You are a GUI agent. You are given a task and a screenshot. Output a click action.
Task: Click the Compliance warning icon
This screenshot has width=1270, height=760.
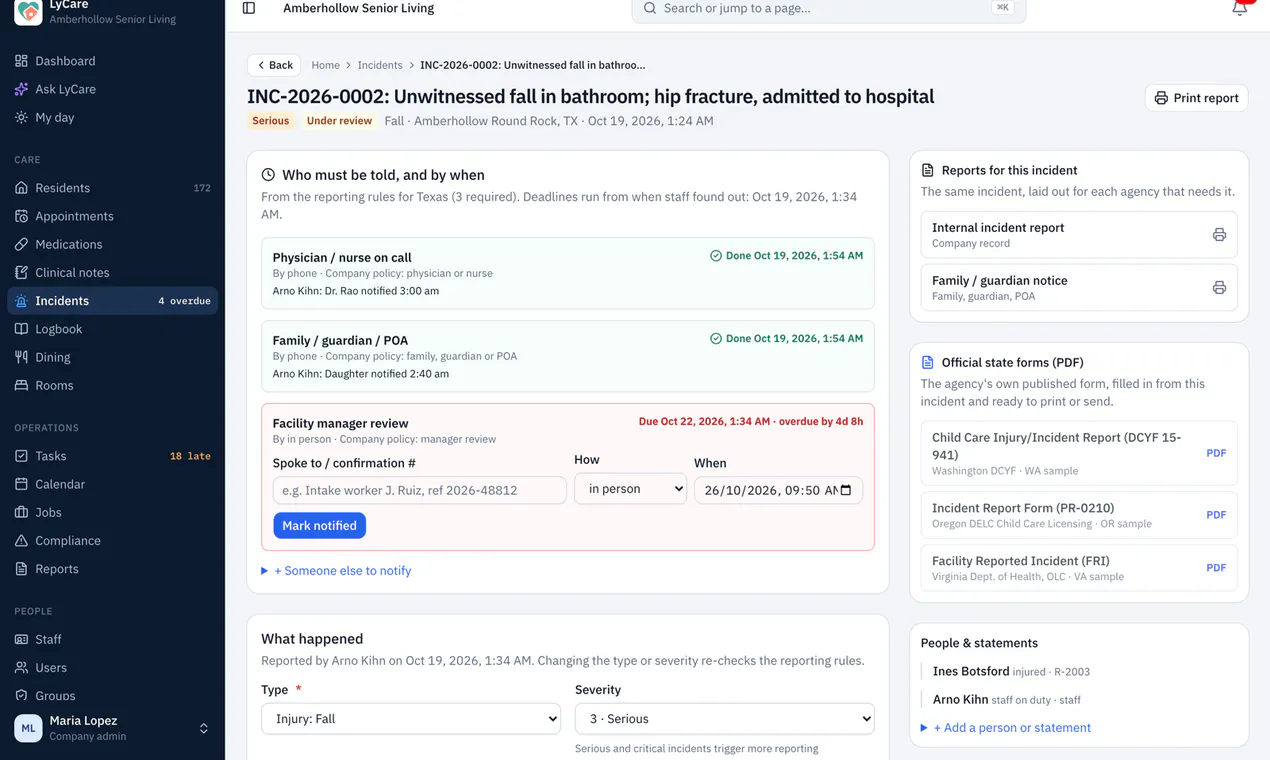point(21,541)
